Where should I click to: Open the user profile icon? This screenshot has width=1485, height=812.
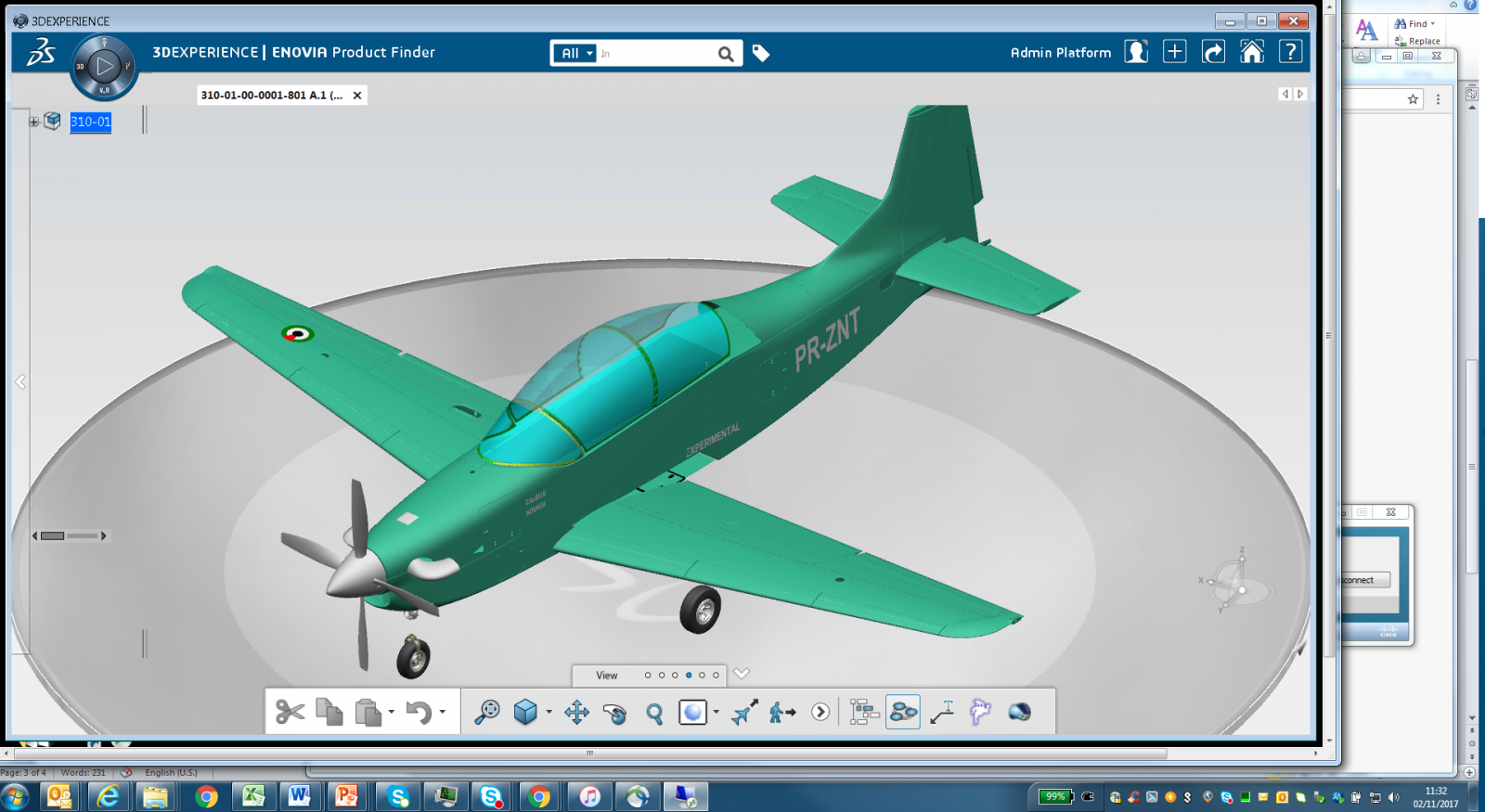pyautogui.click(x=1136, y=52)
